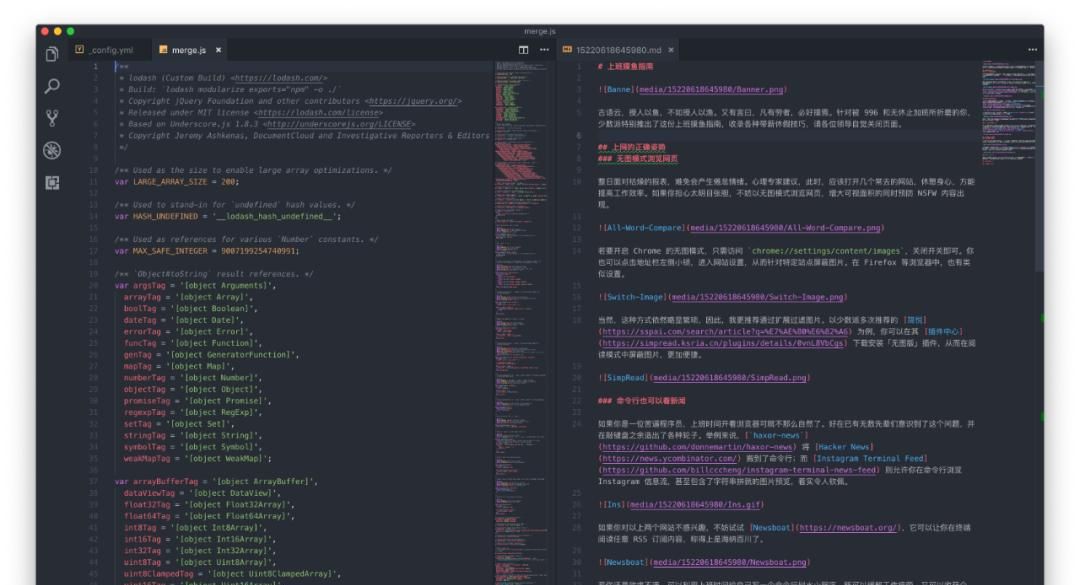This screenshot has width=1080, height=585.
Task: Open the Explorer panel in activity bar
Action: (x=52, y=55)
